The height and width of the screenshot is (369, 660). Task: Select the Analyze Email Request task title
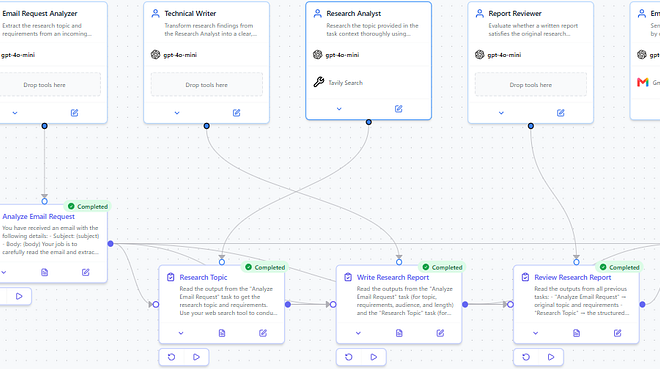(38, 216)
